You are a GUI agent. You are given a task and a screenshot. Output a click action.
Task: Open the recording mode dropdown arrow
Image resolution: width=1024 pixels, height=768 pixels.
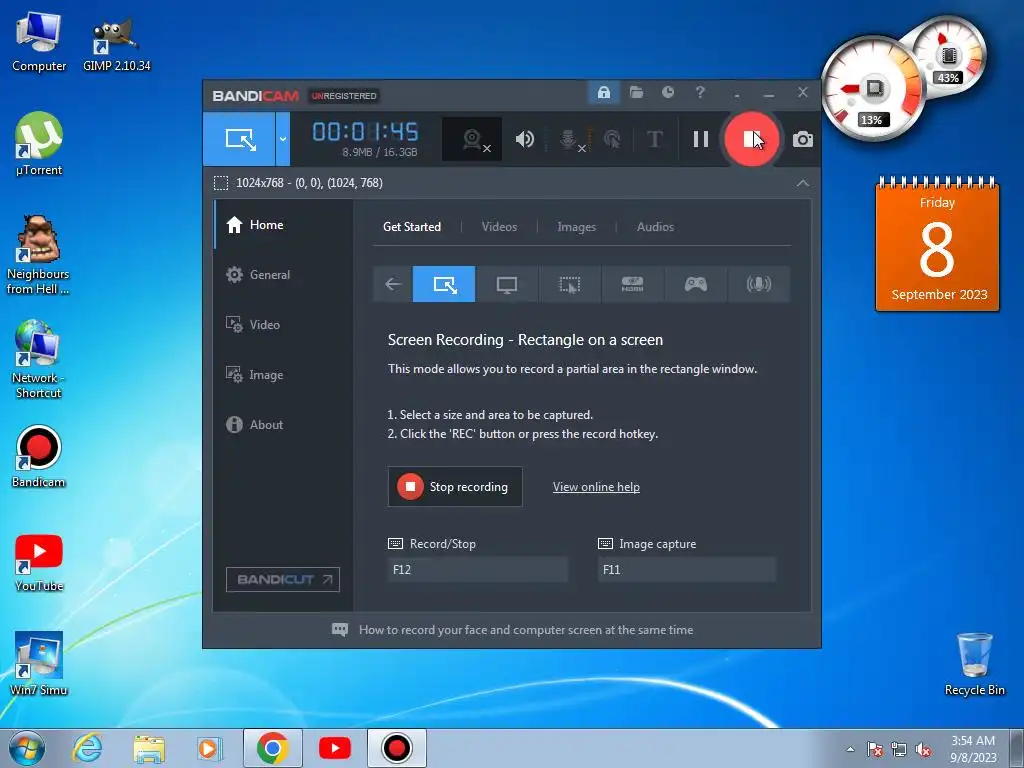click(283, 138)
